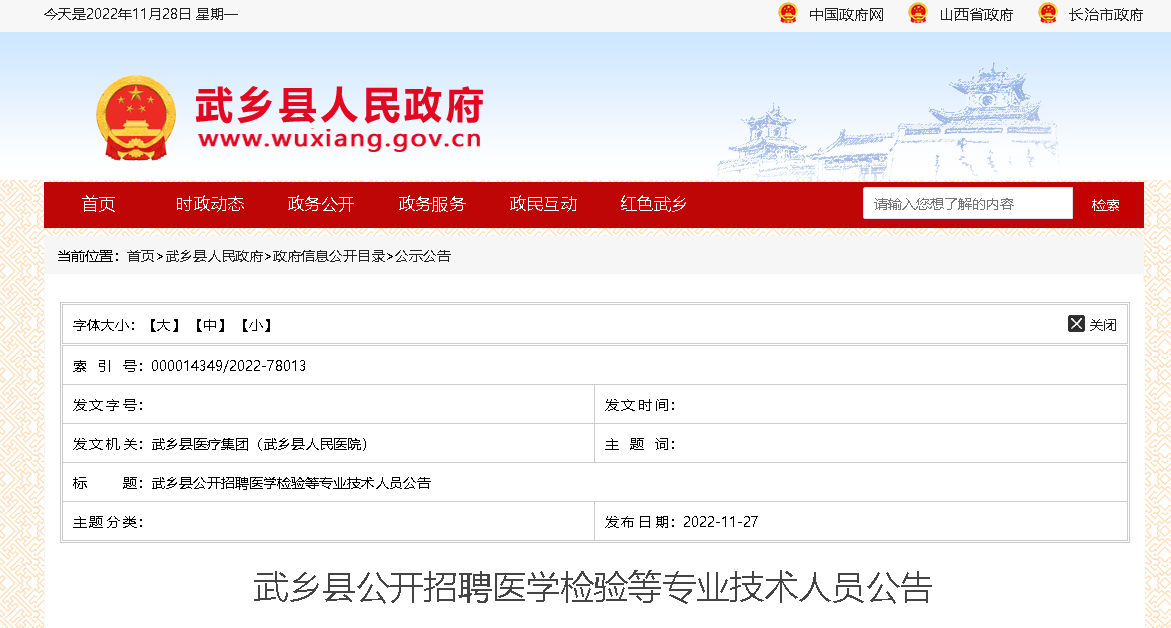Open the 时政动态 menu item
Screen dimensions: 1171x628
[210, 204]
